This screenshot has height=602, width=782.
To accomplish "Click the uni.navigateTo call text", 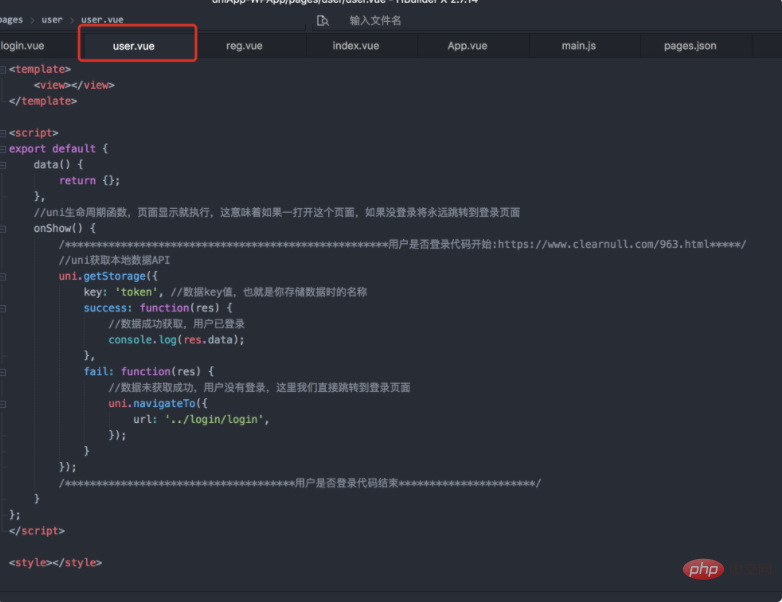I will pos(152,403).
